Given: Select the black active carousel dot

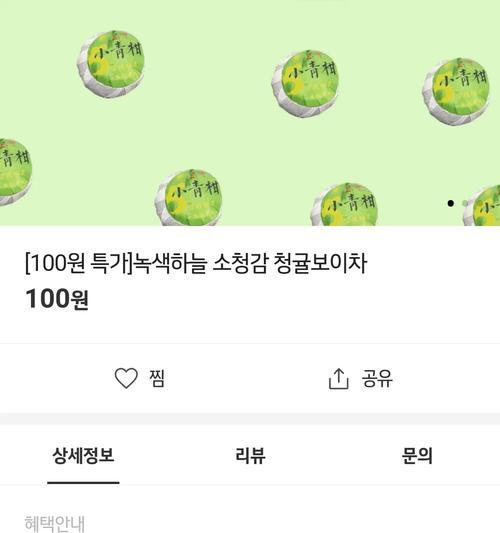Looking at the screenshot, I should pos(451,203).
